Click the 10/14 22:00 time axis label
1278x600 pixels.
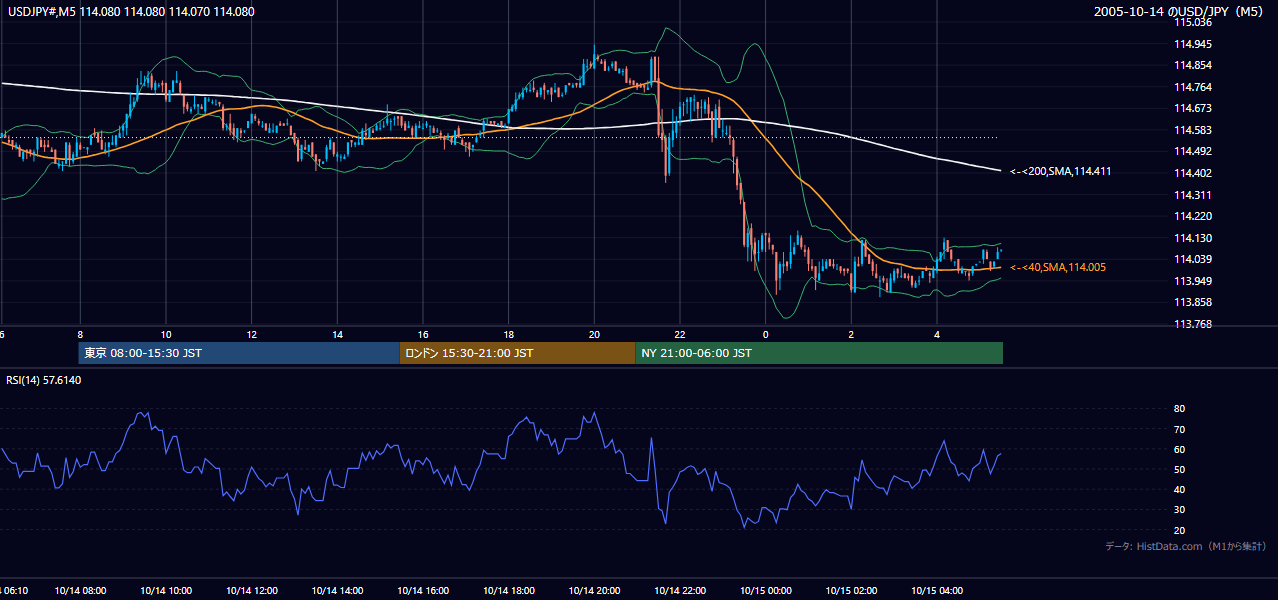(680, 591)
